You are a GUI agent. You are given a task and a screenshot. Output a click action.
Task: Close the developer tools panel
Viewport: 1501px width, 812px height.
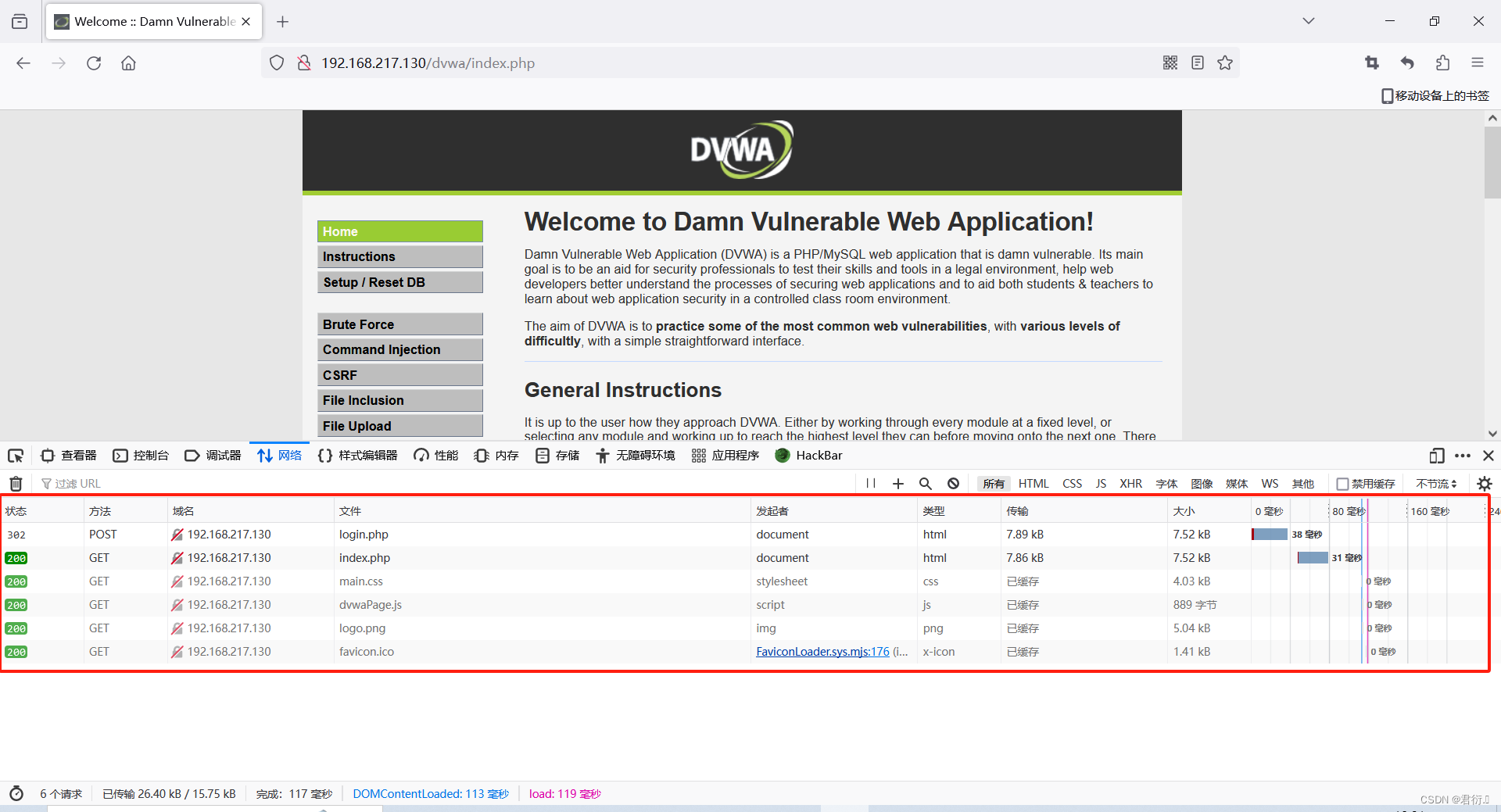pos(1488,456)
